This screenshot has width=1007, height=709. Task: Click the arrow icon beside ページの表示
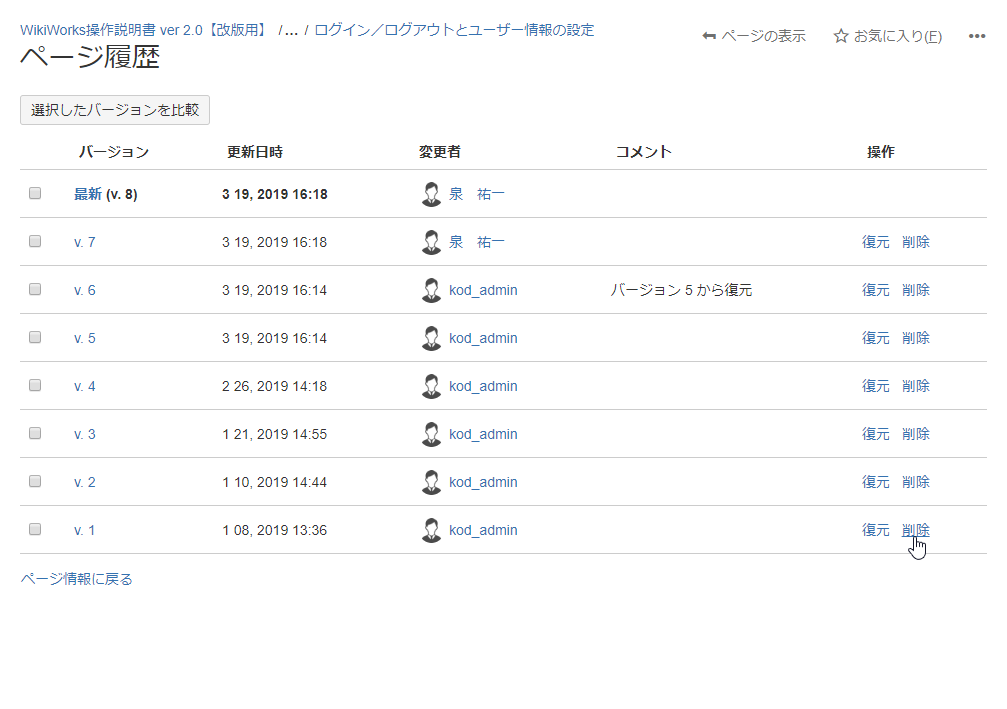coord(709,37)
